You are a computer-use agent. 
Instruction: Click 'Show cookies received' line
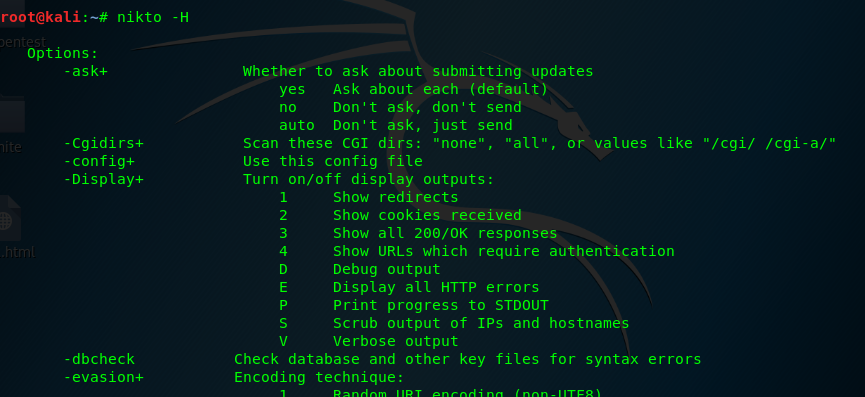pyautogui.click(x=427, y=215)
